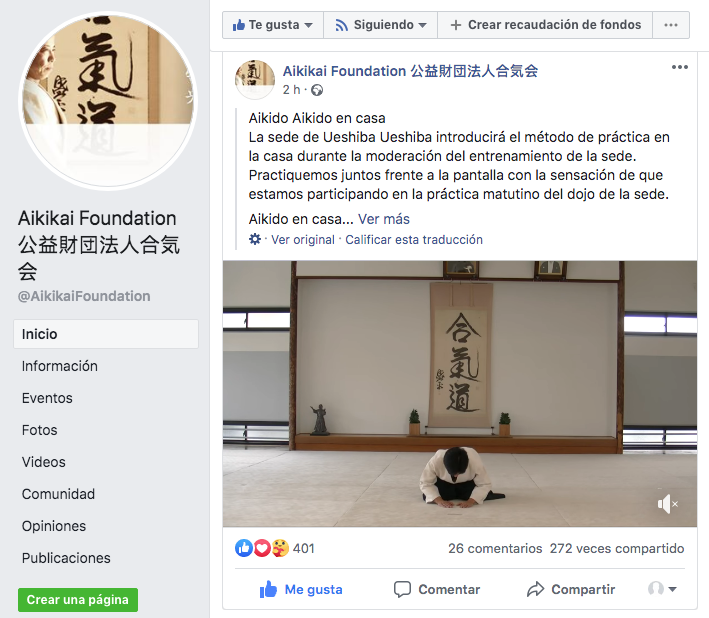Screen dimensions: 709x618
Task: Click the like reaction emoji icon
Action: (244, 548)
